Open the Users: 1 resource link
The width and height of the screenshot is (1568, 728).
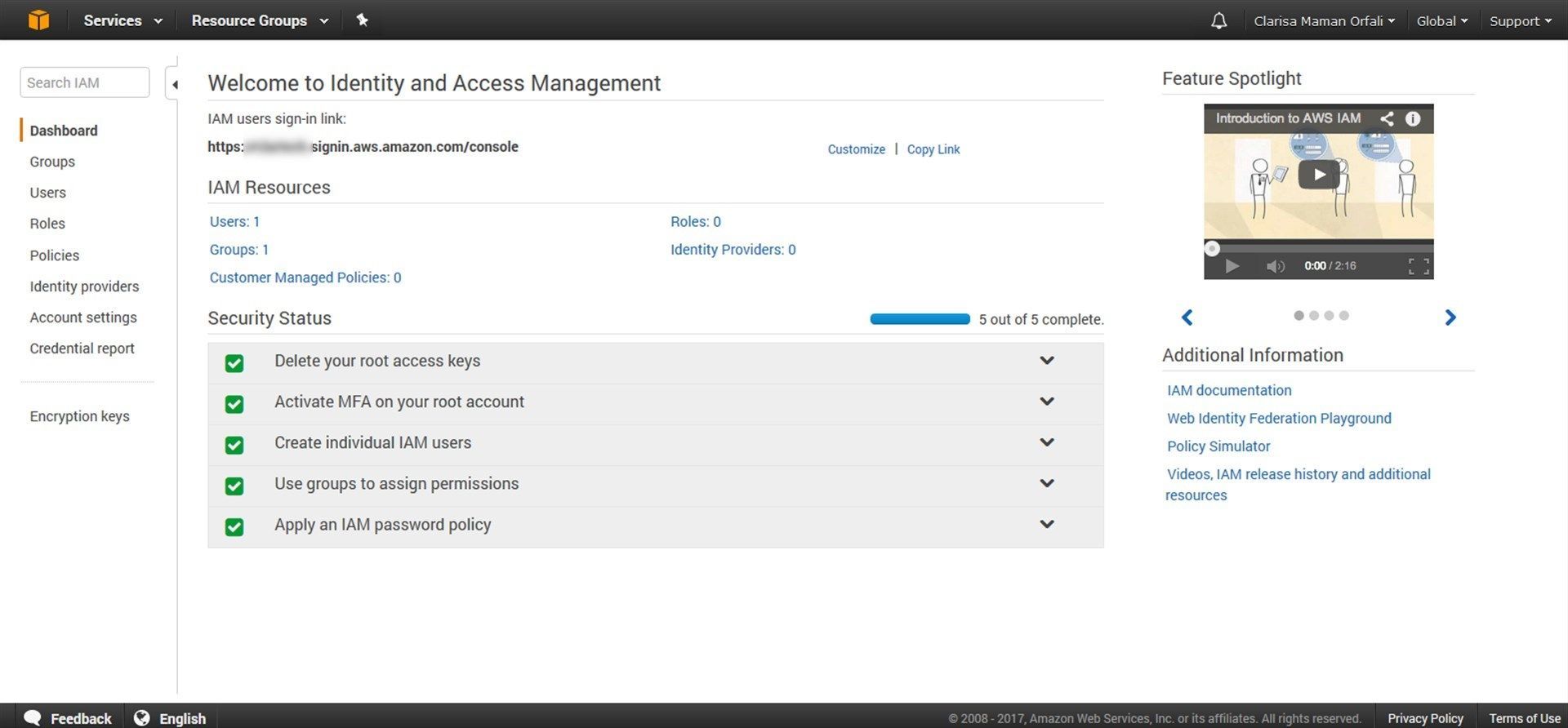click(234, 222)
